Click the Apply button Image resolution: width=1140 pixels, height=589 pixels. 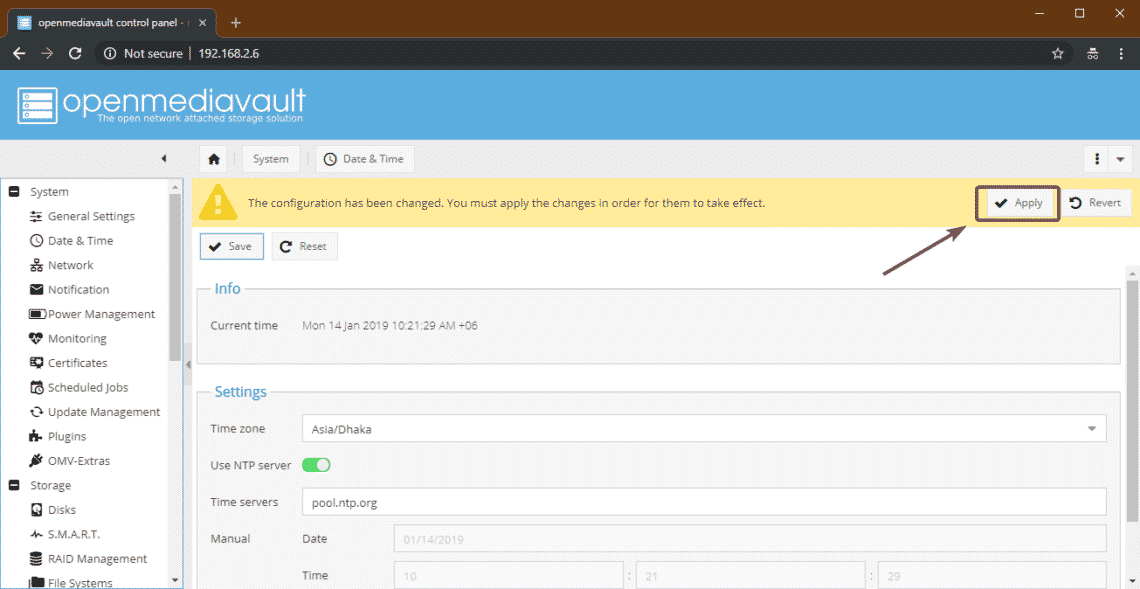pyautogui.click(x=1018, y=204)
